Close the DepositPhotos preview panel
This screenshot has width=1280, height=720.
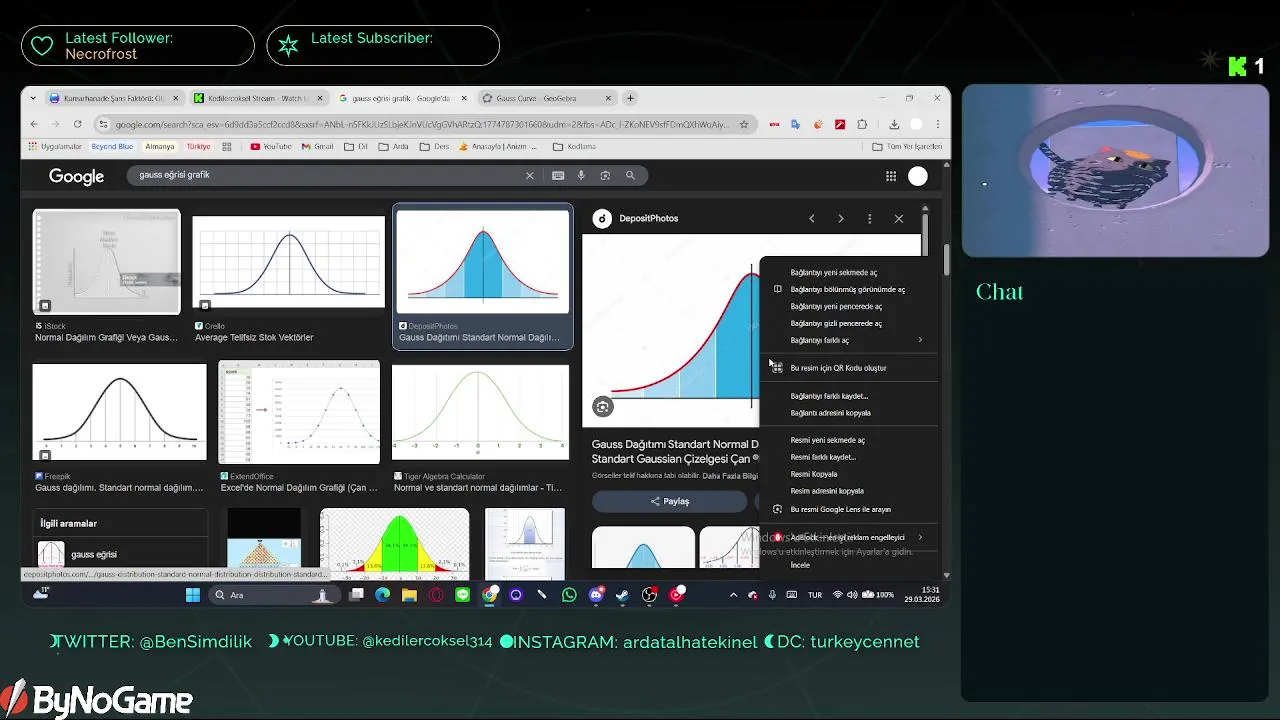pos(898,218)
